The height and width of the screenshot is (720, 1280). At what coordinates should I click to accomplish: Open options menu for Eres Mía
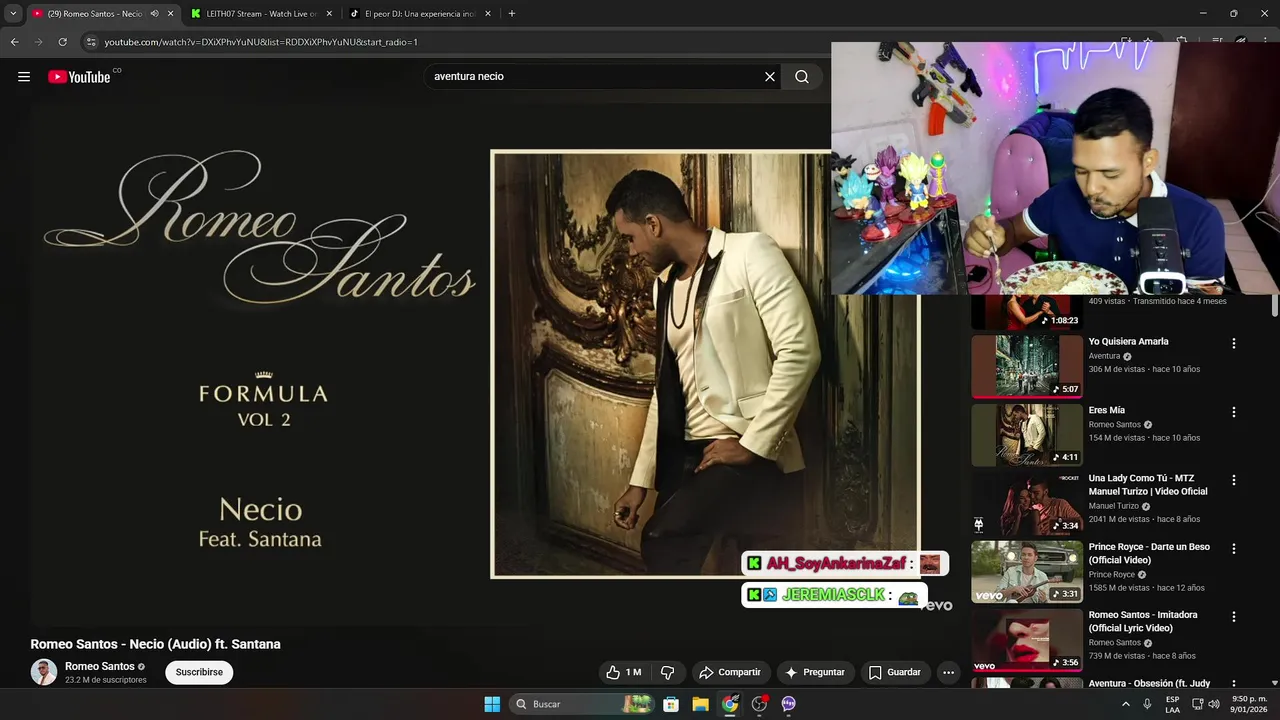[1233, 412]
